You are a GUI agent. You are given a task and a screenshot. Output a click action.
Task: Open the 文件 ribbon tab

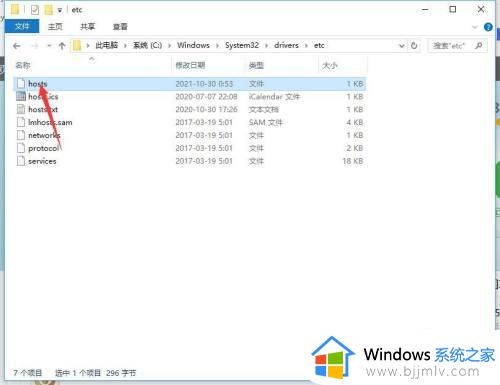click(22, 26)
